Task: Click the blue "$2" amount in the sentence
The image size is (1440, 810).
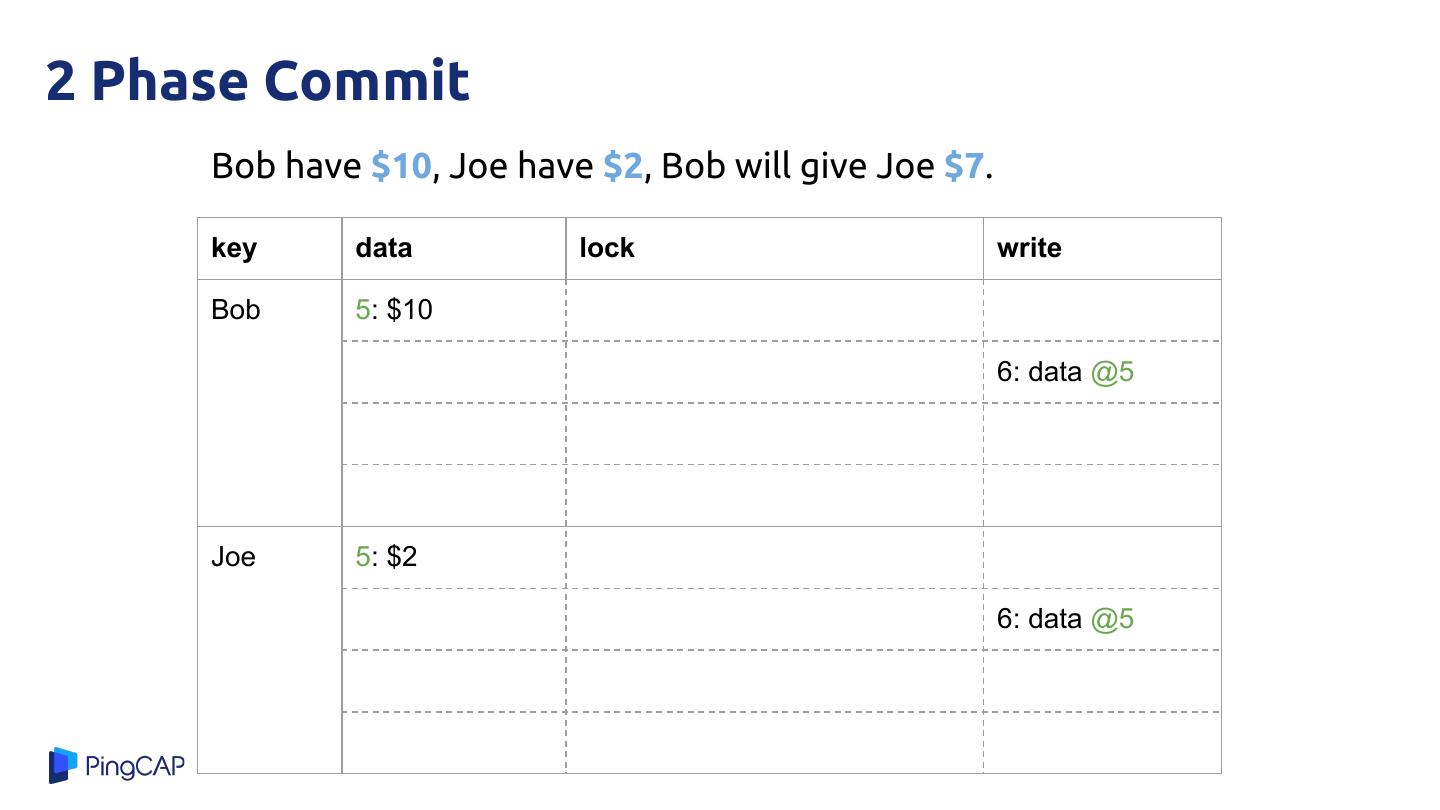Action: (623, 166)
